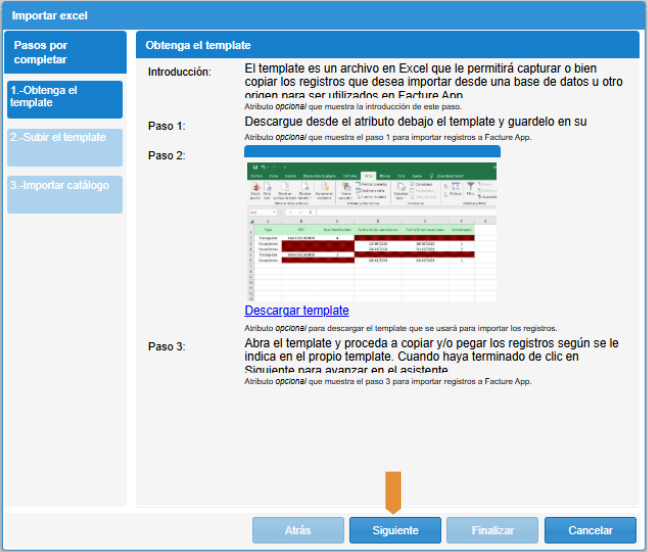Image resolution: width=648 pixels, height=552 pixels.
Task: Go to step 2.-Subir el template
Action: 65,147
